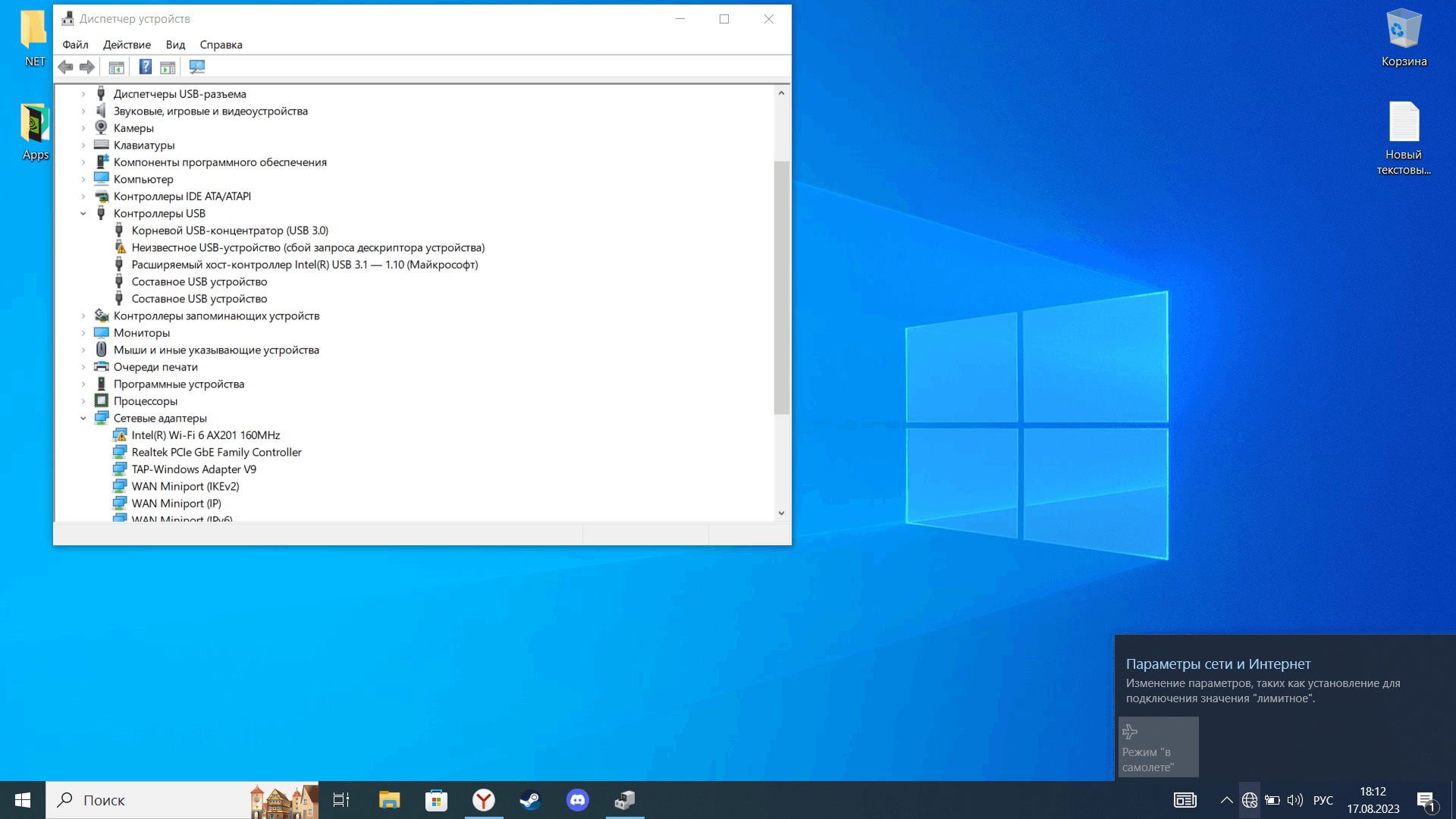
Task: Expand the Мониторы node
Action: [x=83, y=333]
